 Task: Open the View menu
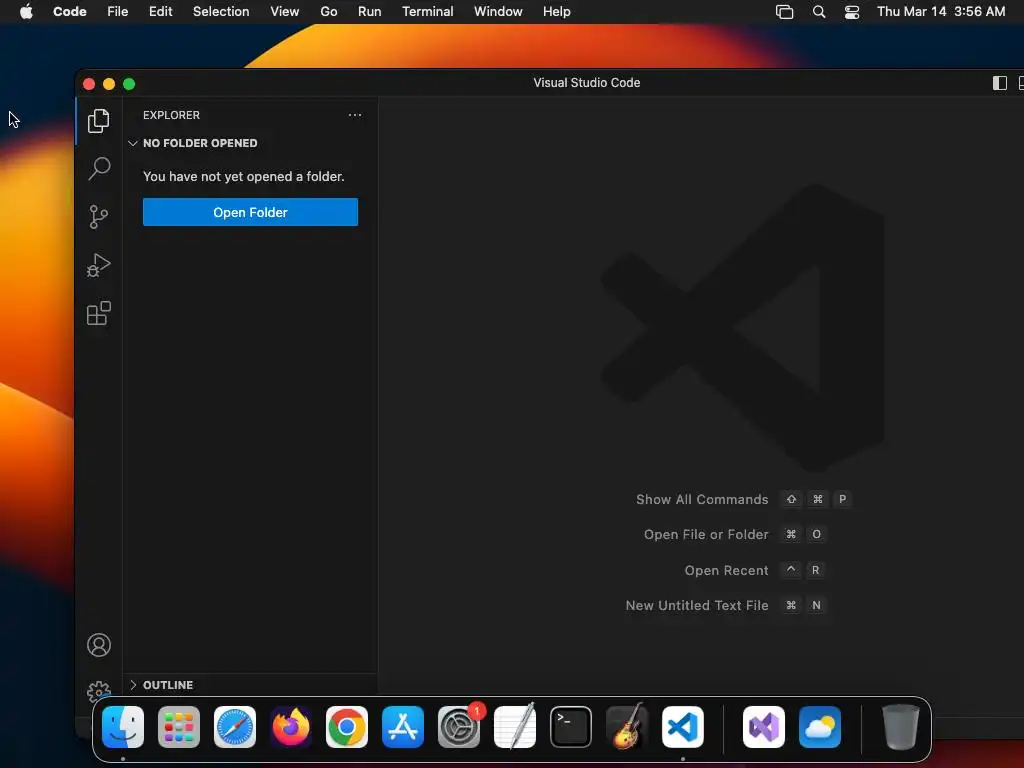(x=284, y=12)
